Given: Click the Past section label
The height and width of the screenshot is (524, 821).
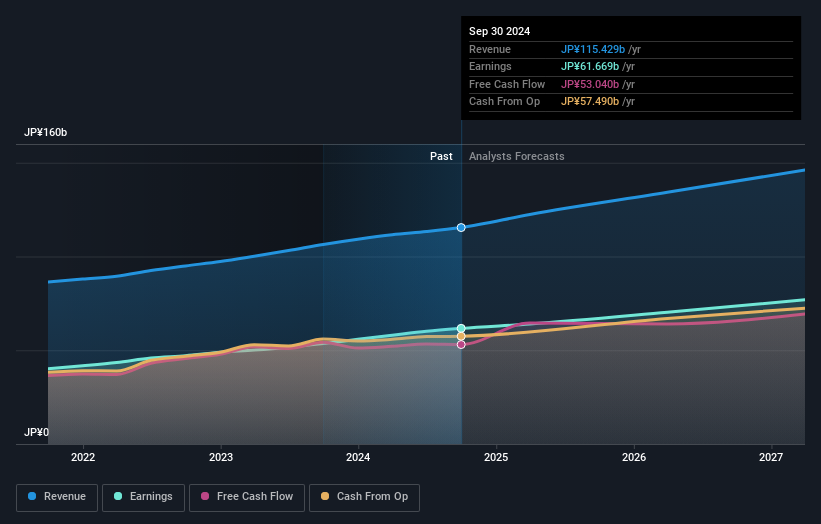Looking at the screenshot, I should (441, 157).
